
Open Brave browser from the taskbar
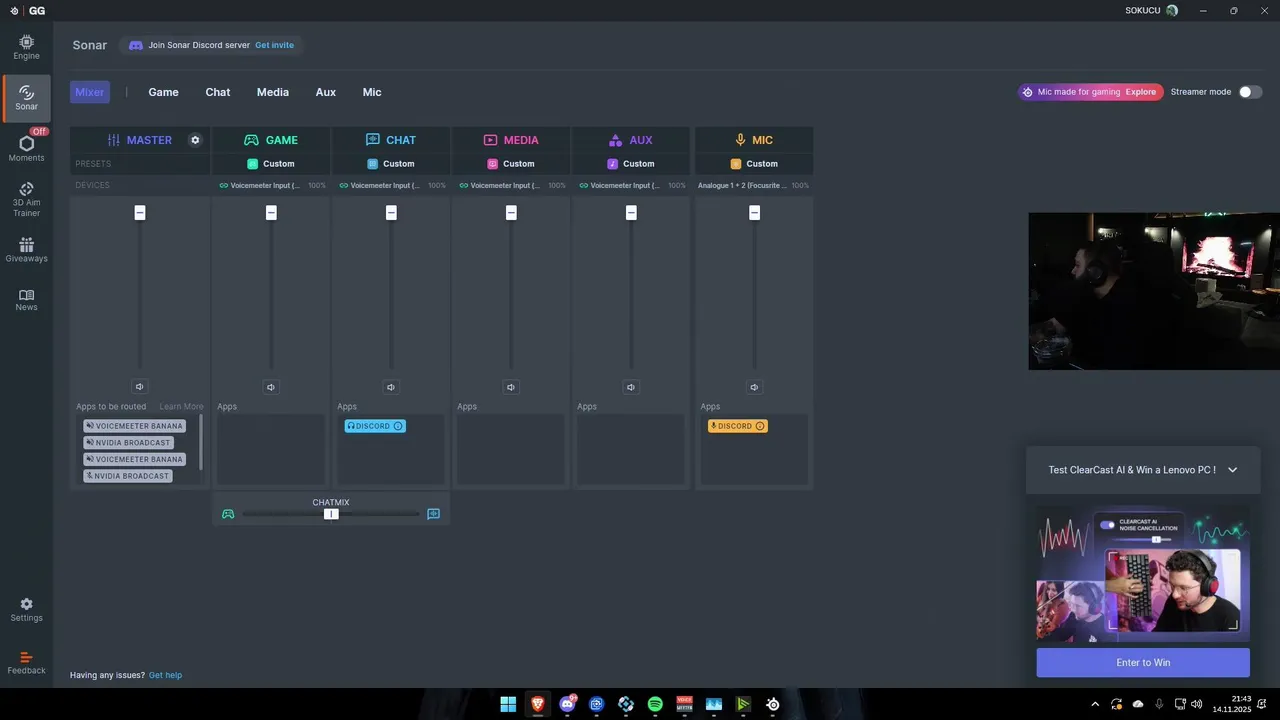538,704
